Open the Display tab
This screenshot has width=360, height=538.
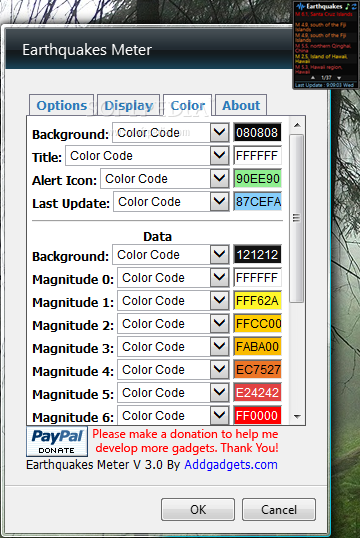tap(129, 105)
